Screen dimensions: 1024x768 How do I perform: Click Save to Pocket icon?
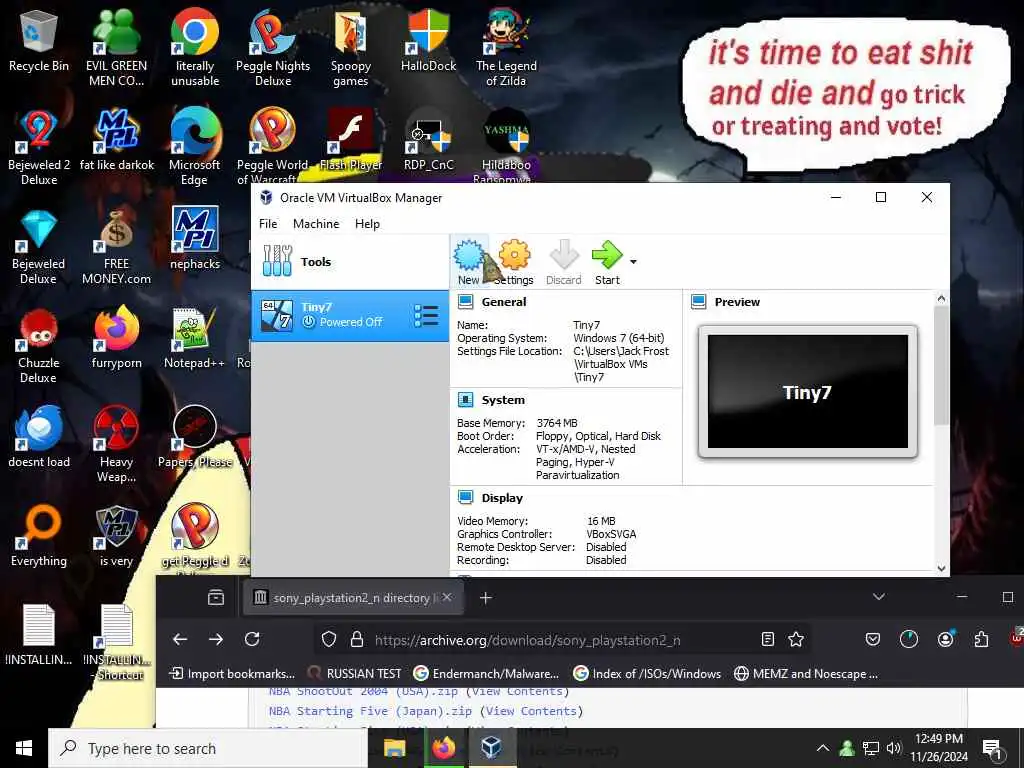click(x=872, y=639)
